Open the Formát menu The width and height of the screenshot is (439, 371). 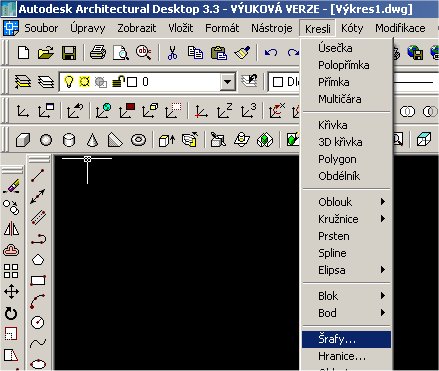[222, 28]
